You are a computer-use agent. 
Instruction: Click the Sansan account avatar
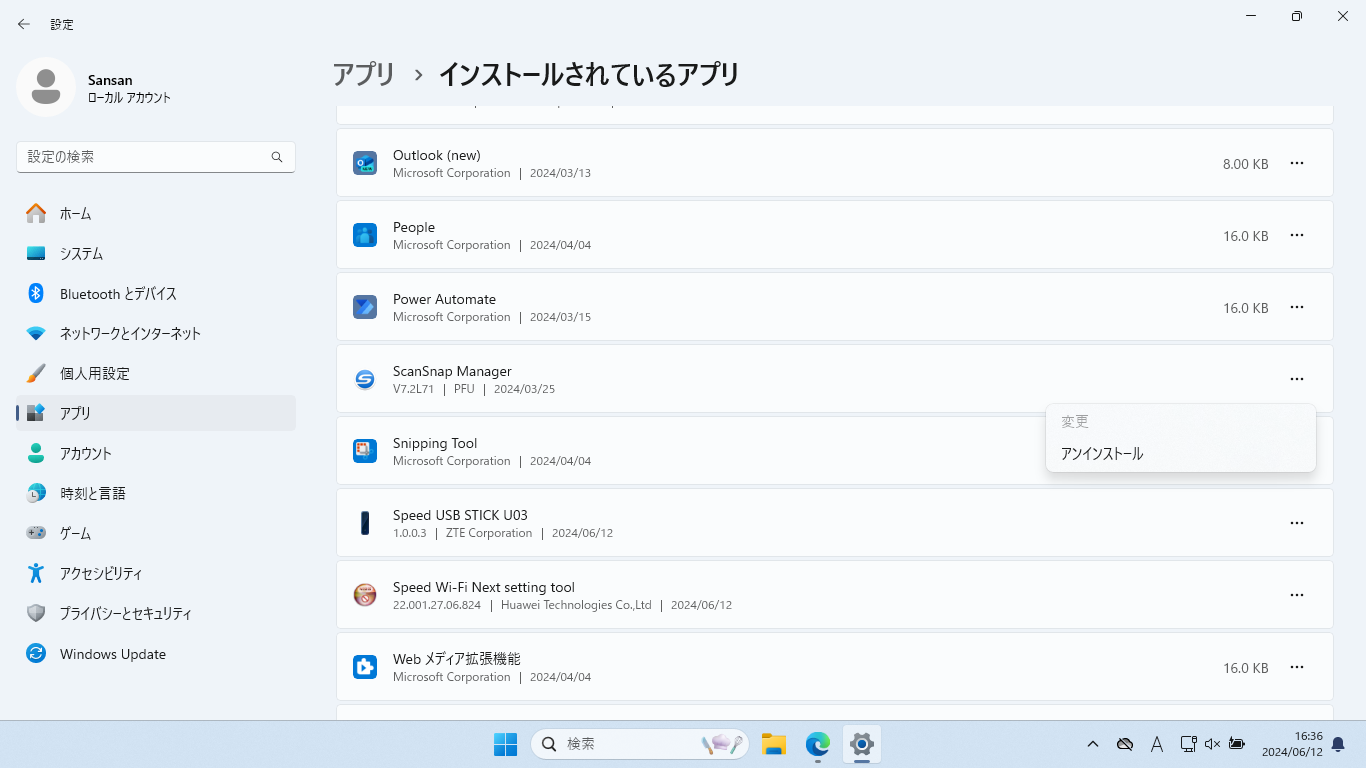[x=45, y=87]
